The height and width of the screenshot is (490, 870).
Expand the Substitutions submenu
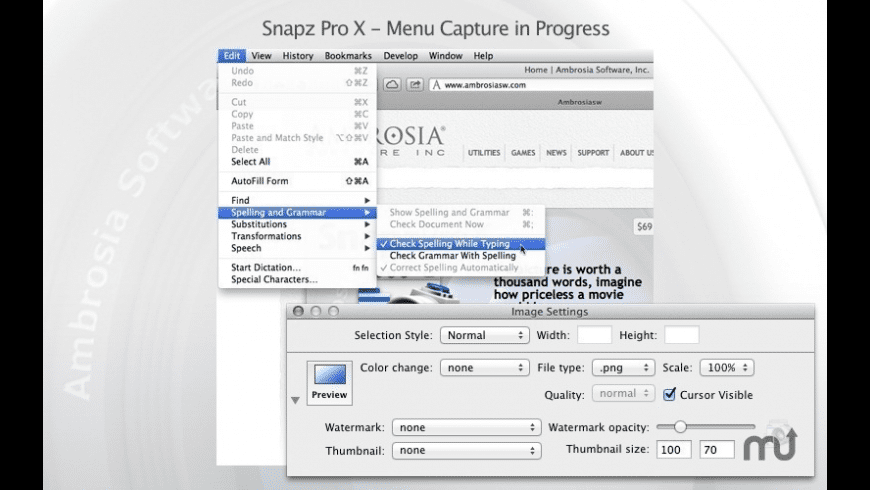(x=297, y=224)
